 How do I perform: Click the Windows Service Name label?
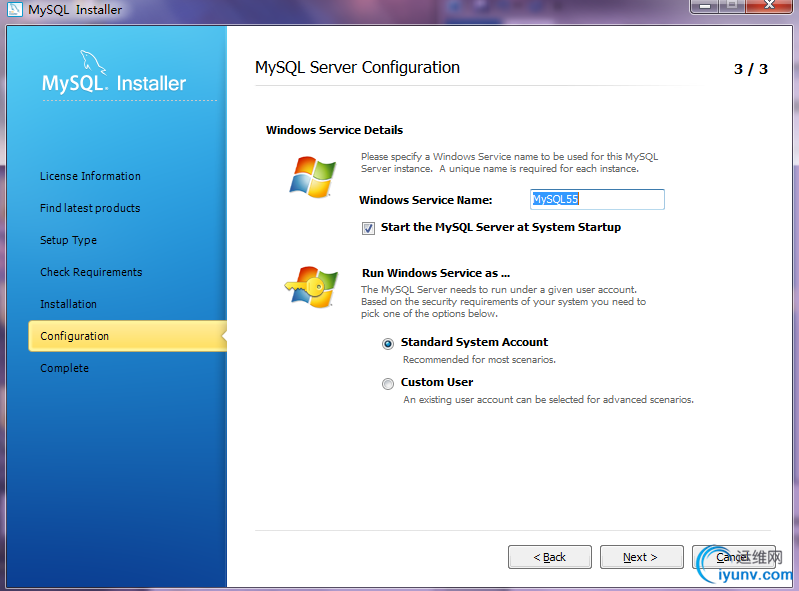(x=425, y=200)
